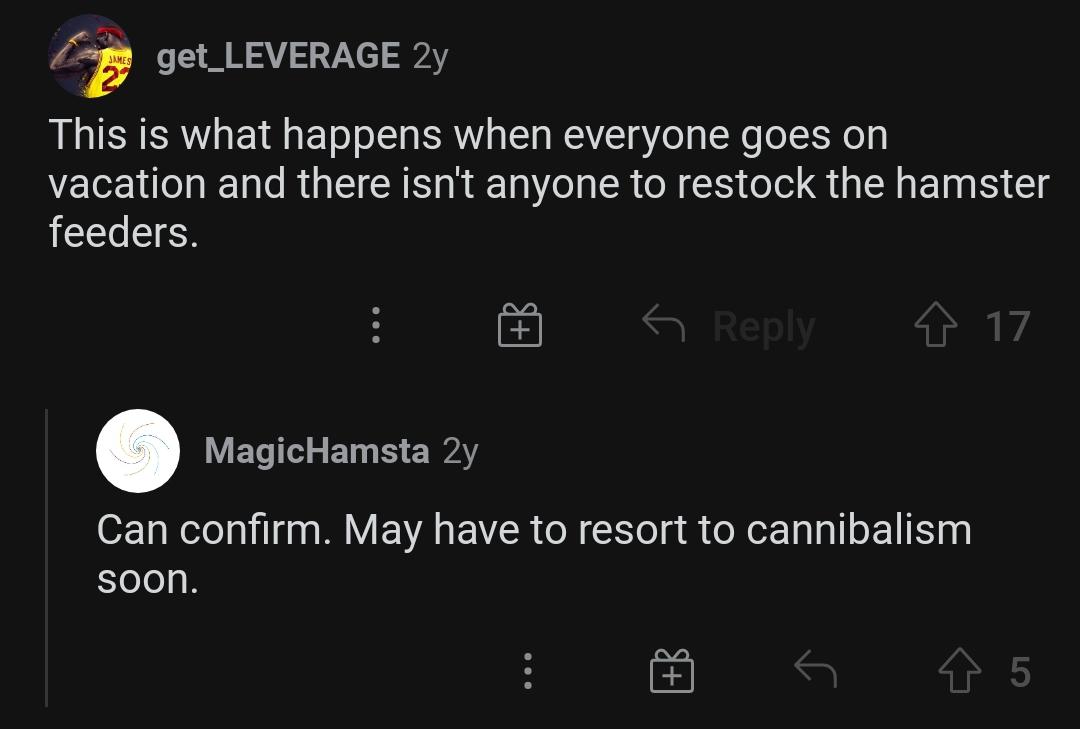Click the MagicHamsta username
Screen dimensions: 1080x729
coord(317,451)
